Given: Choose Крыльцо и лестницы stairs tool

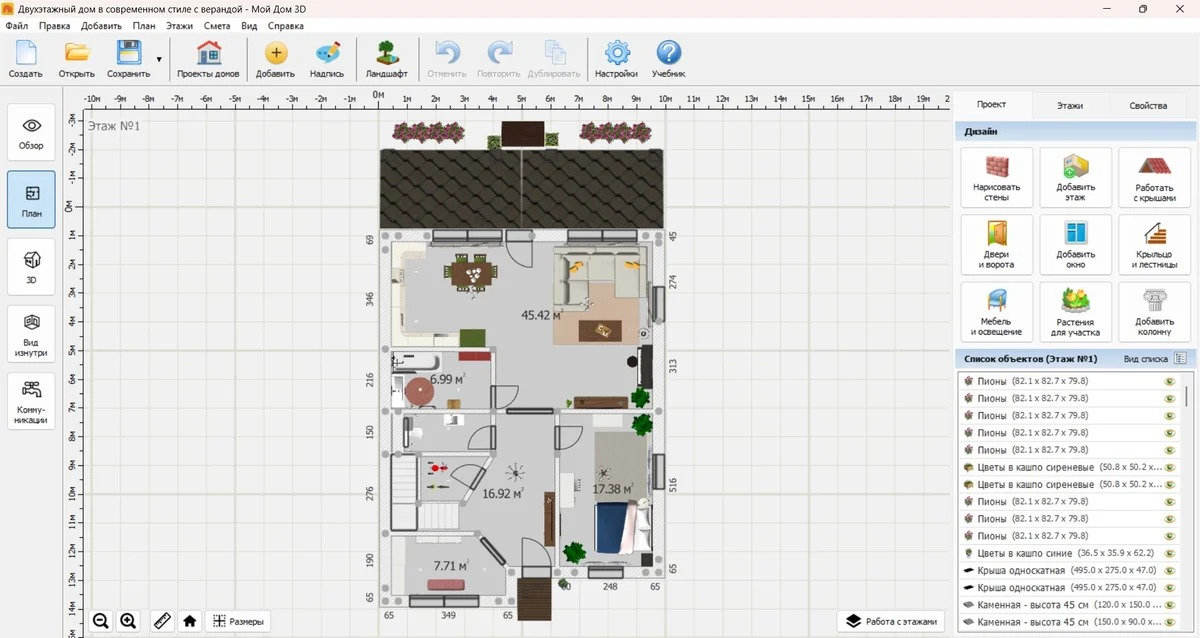Looking at the screenshot, I should pyautogui.click(x=1155, y=244).
